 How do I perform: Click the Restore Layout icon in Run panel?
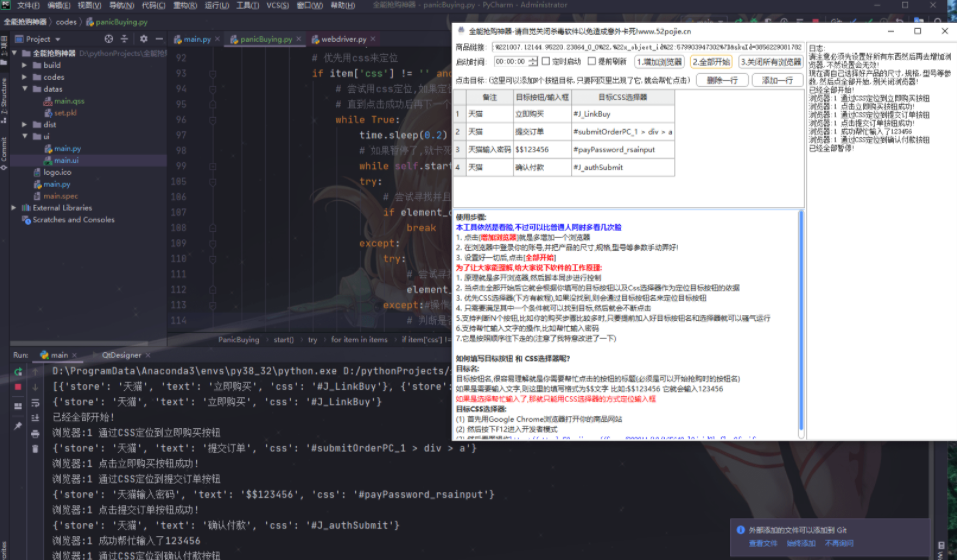click(x=18, y=406)
